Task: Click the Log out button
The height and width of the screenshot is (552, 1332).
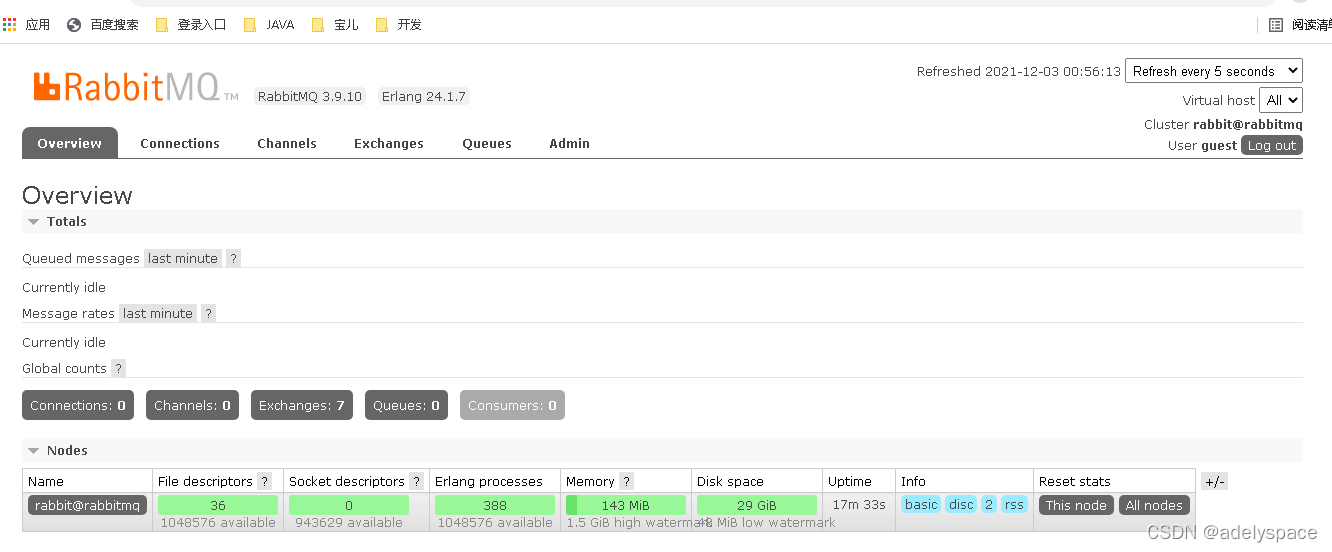Action: 1272,145
